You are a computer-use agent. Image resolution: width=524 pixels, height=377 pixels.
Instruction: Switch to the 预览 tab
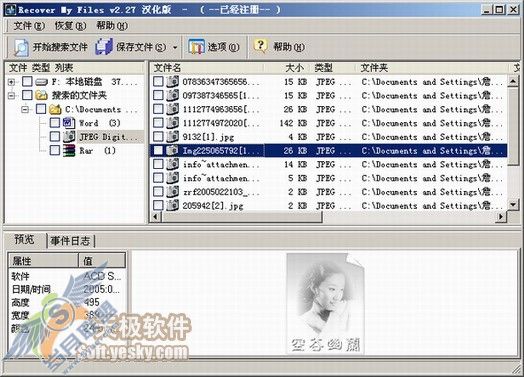(x=25, y=240)
